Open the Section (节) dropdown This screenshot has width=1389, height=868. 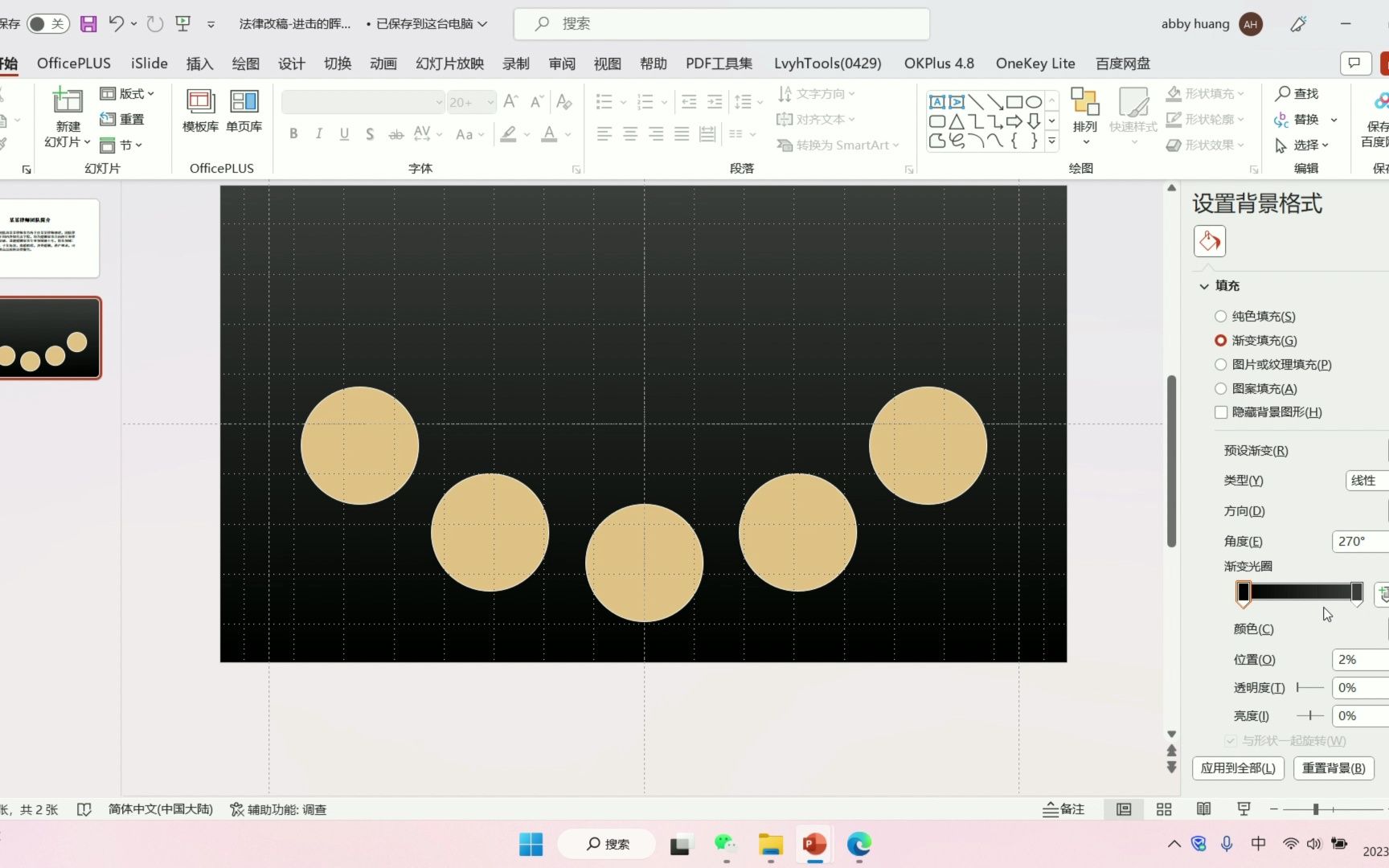[x=121, y=145]
